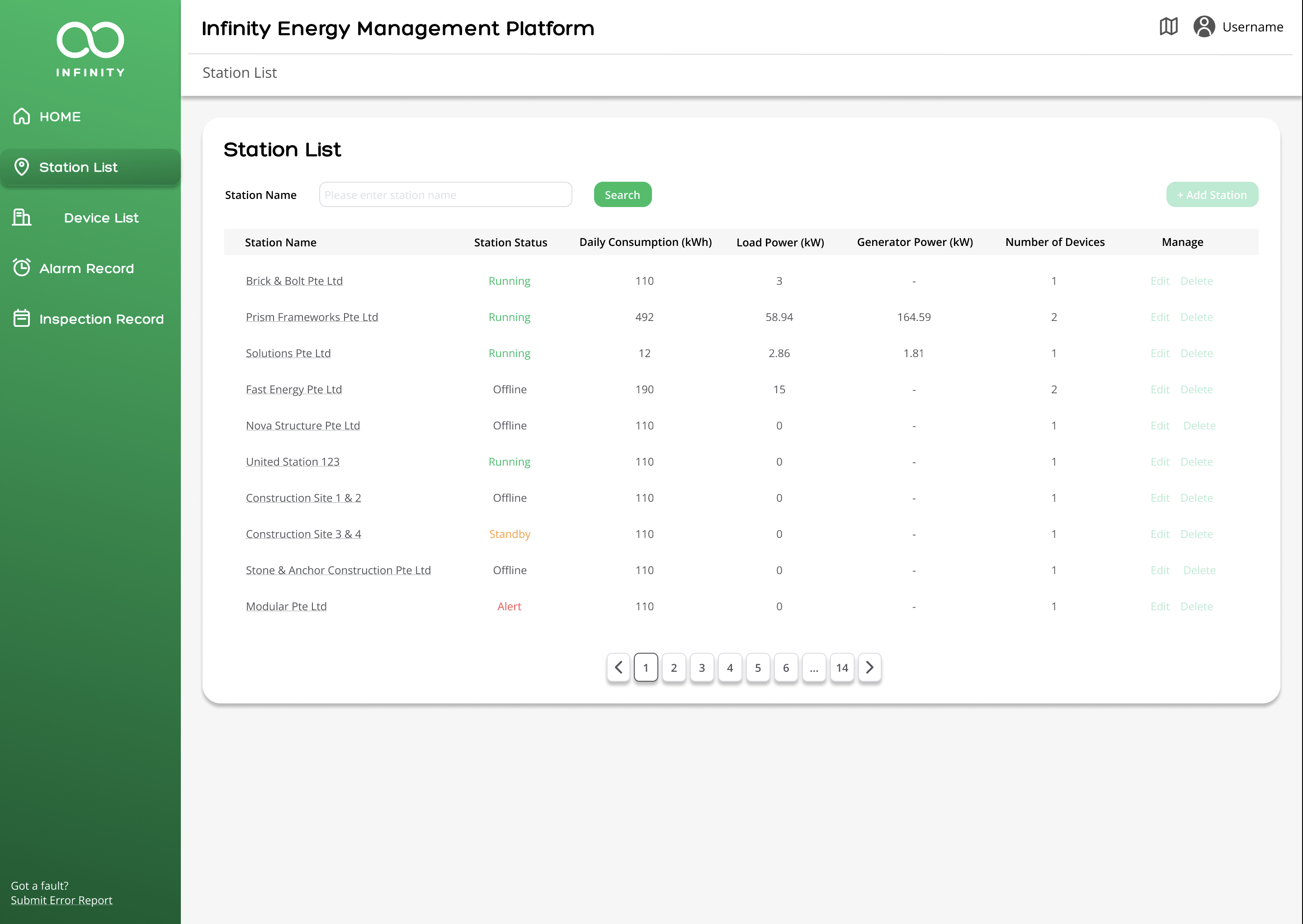Image resolution: width=1303 pixels, height=924 pixels.
Task: Go to next page arrow
Action: 869,667
